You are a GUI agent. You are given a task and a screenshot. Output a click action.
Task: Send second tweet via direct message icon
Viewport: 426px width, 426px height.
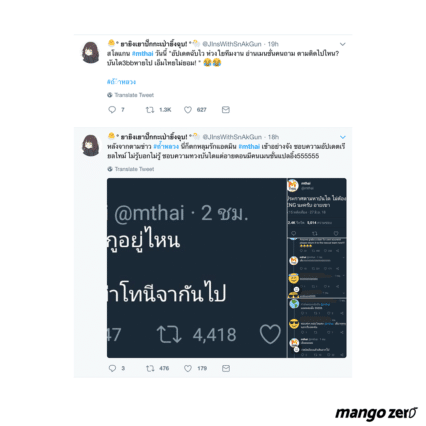coord(226,368)
